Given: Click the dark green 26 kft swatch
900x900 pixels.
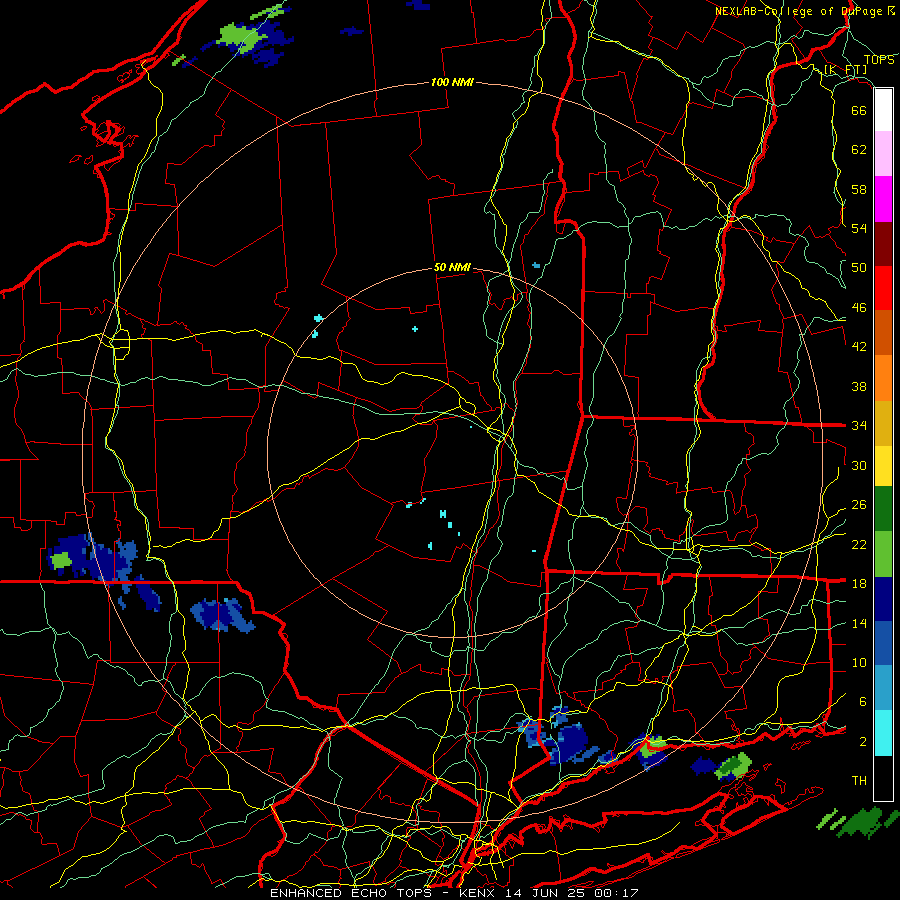Looking at the screenshot, I should [883, 509].
